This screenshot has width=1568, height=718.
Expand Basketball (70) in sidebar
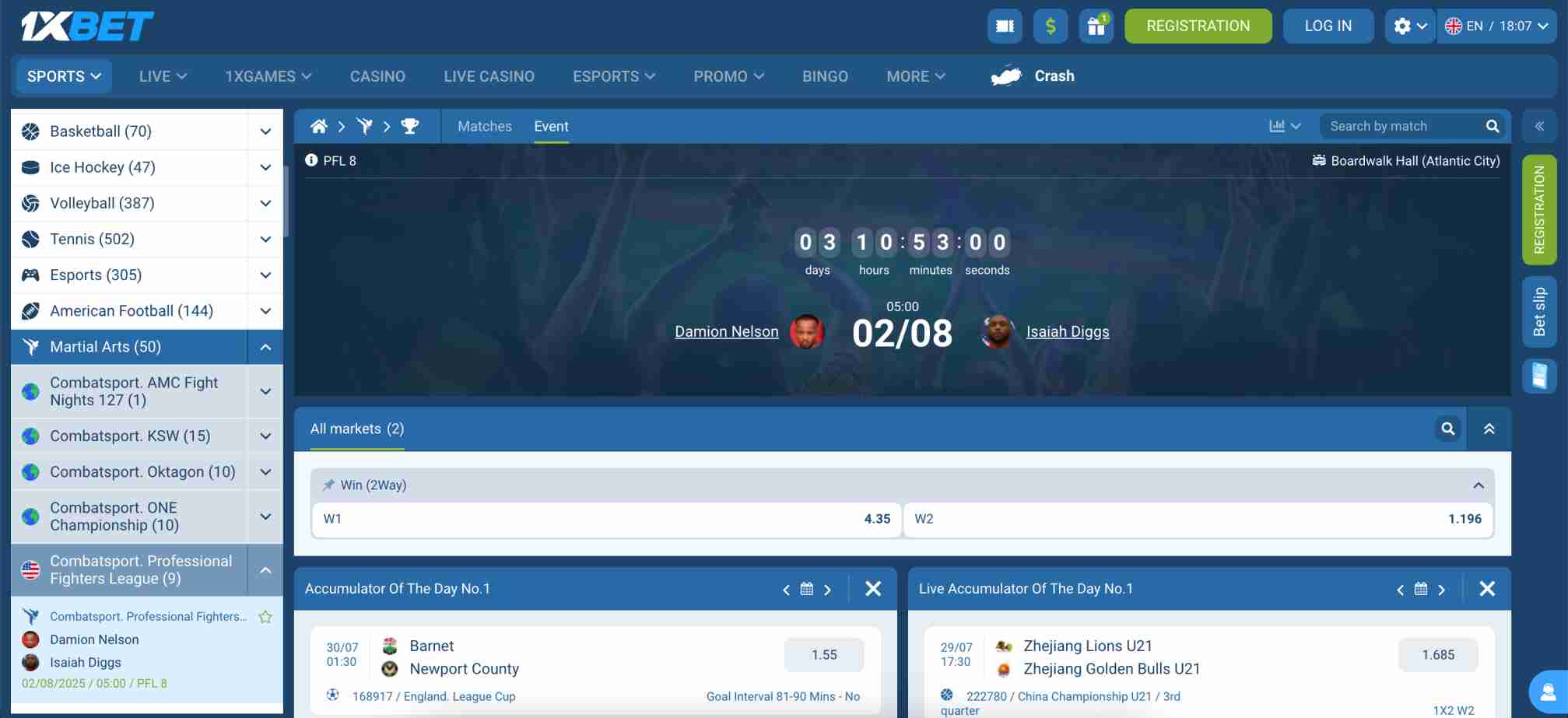265,131
